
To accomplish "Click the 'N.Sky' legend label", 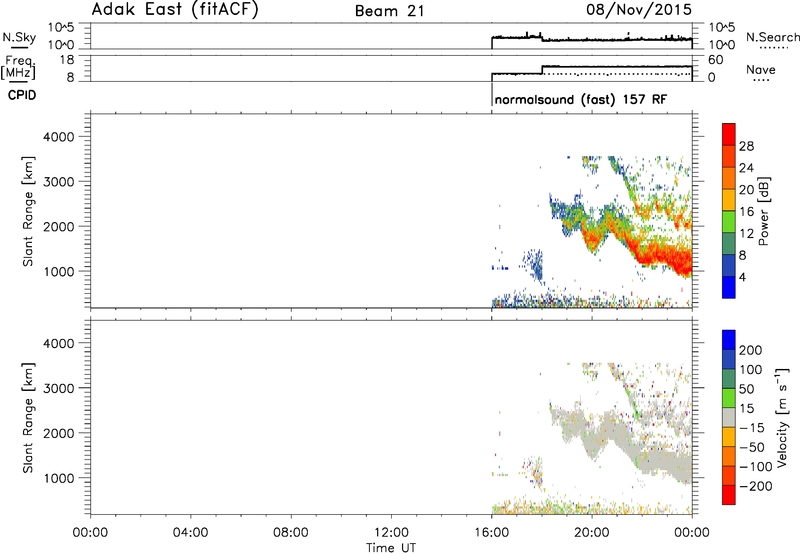I will (x=19, y=37).
